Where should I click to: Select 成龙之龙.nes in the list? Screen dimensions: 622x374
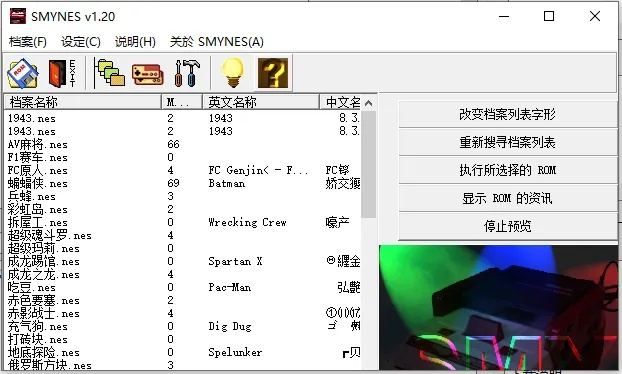(x=44, y=274)
